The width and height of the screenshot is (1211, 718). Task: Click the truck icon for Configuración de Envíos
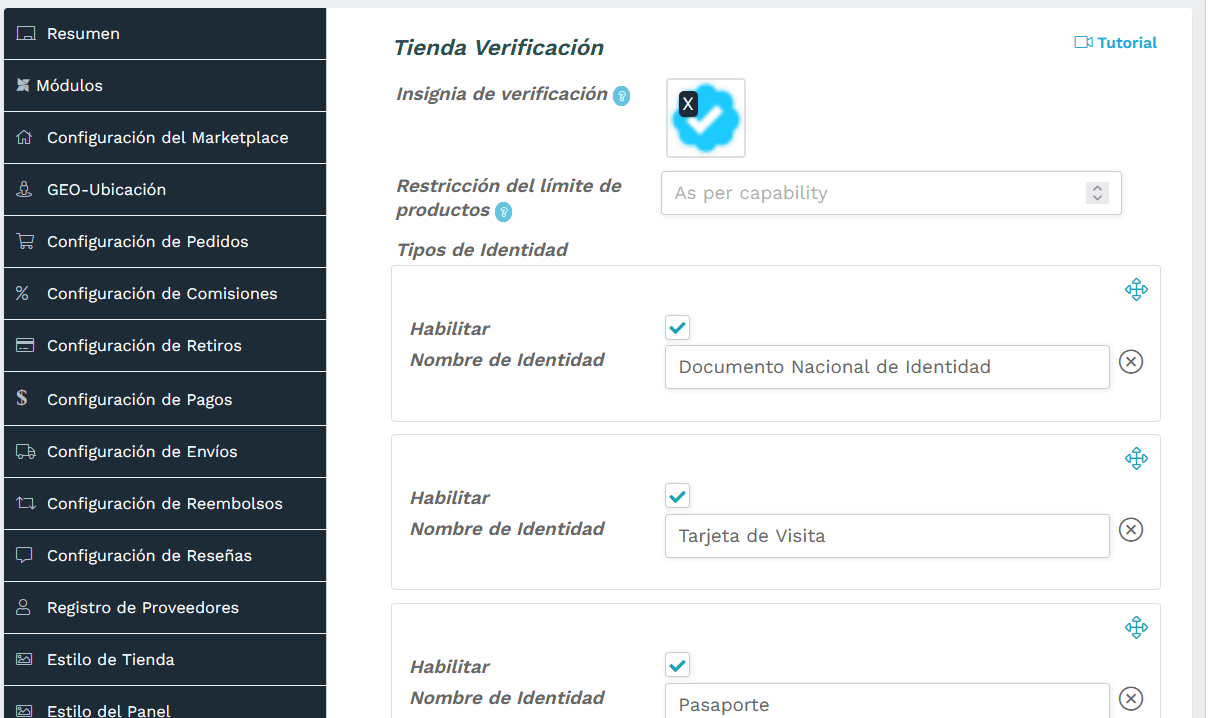pos(23,451)
